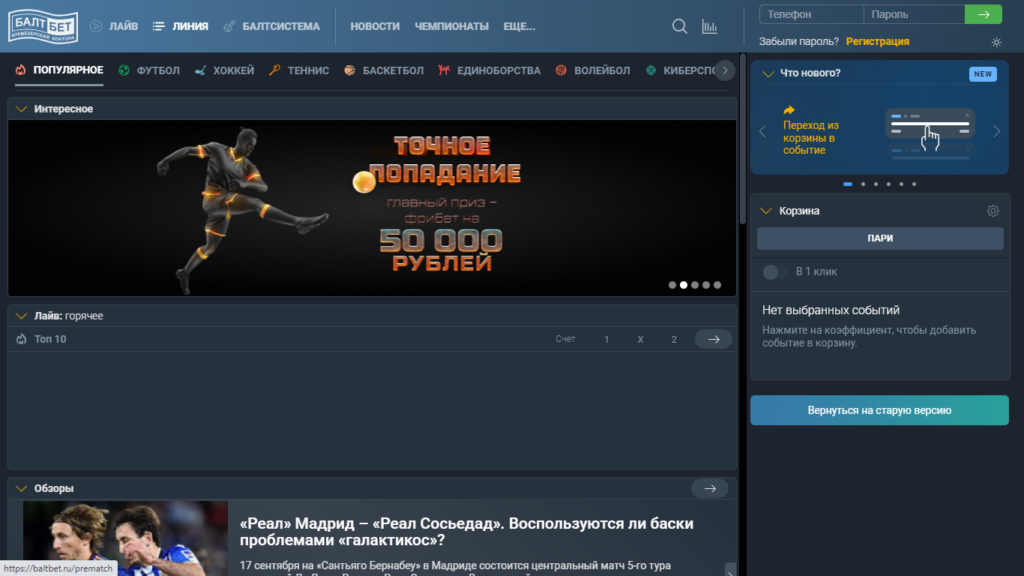Open all live events arrow
Viewport: 1024px width, 576px height.
[x=713, y=339]
